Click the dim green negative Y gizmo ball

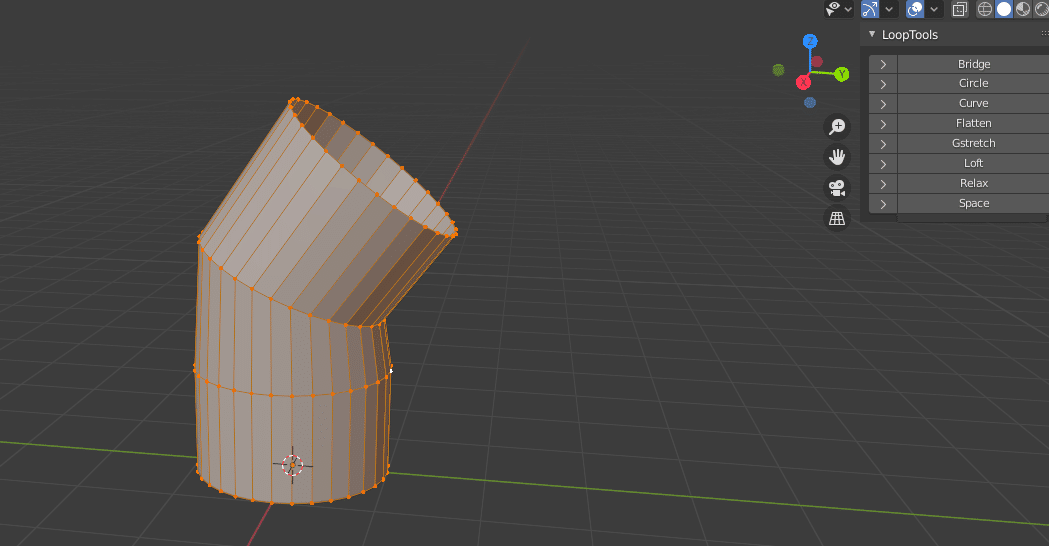pos(778,70)
